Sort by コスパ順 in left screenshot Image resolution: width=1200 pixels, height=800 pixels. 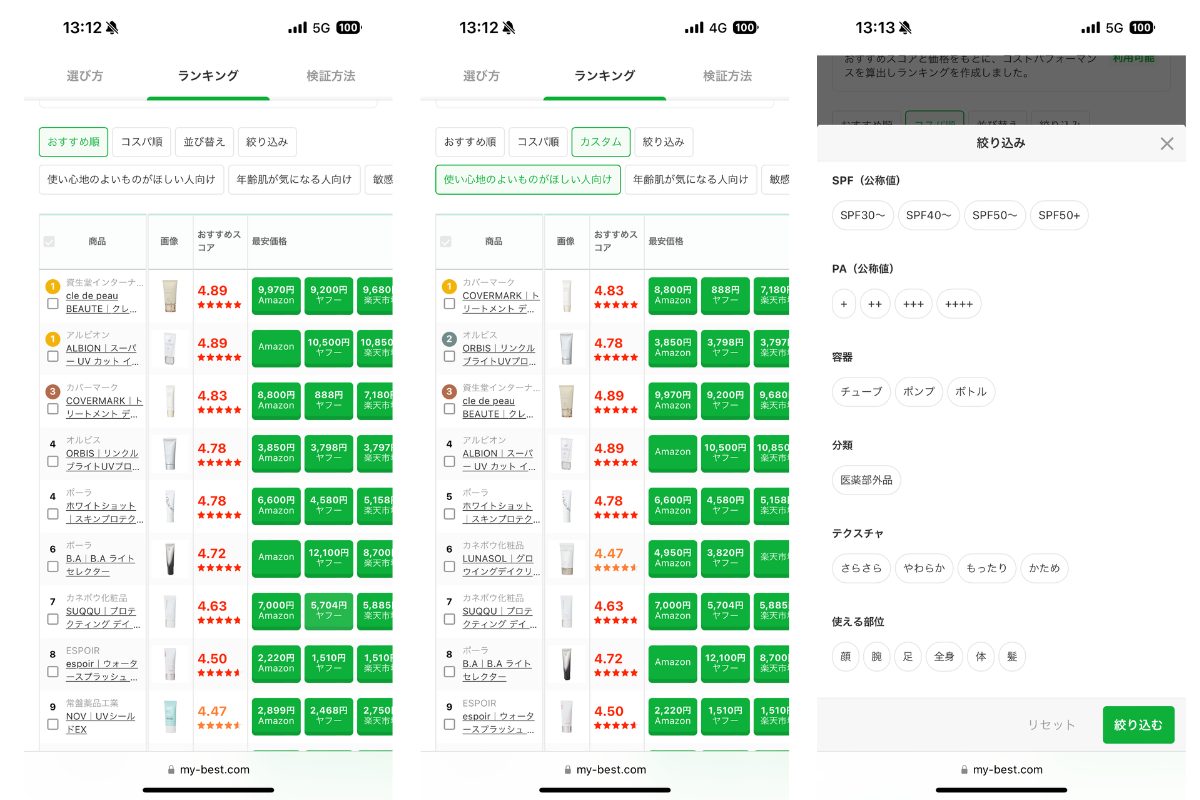141,142
